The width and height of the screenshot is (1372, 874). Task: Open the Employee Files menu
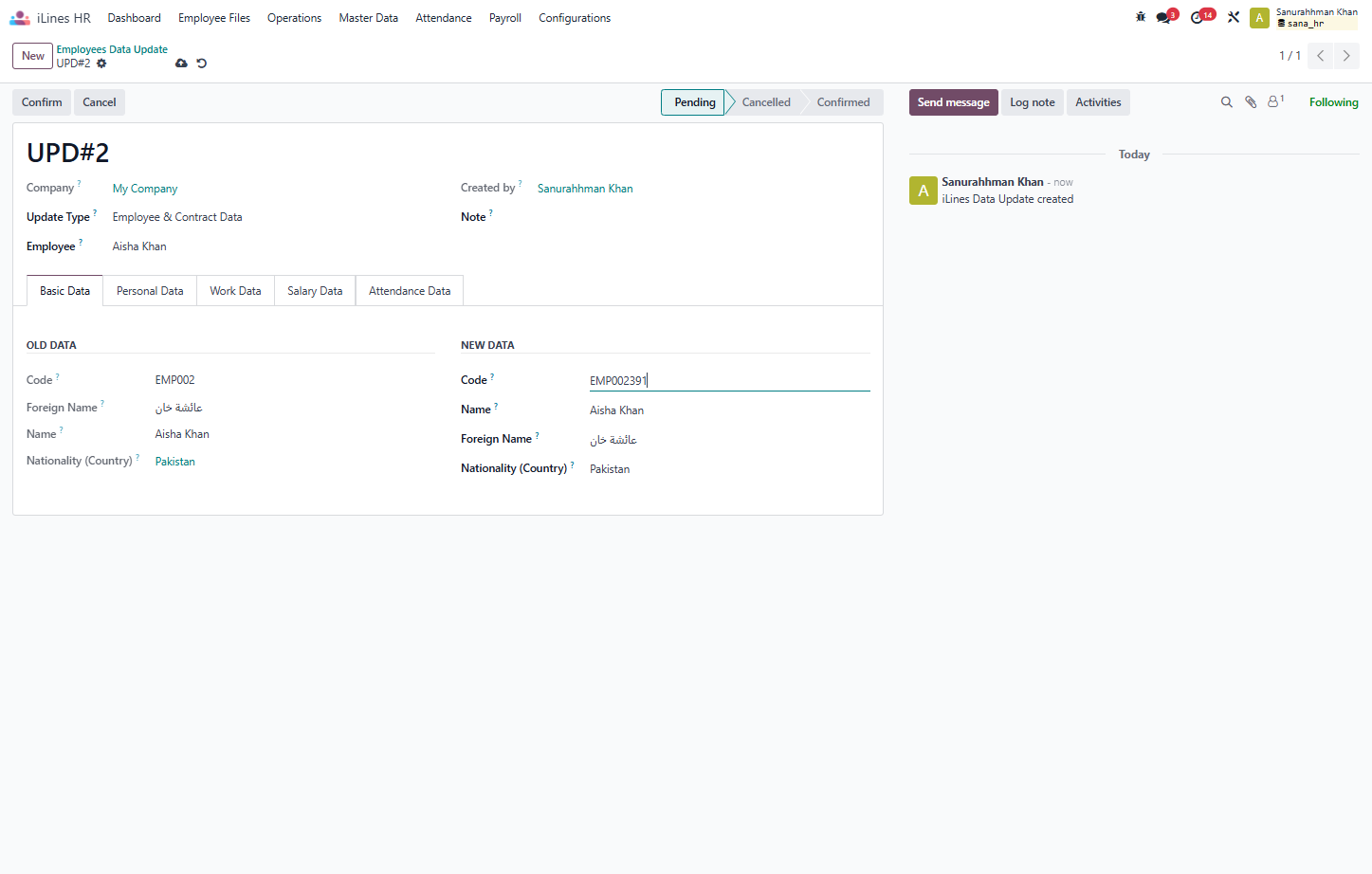(214, 18)
